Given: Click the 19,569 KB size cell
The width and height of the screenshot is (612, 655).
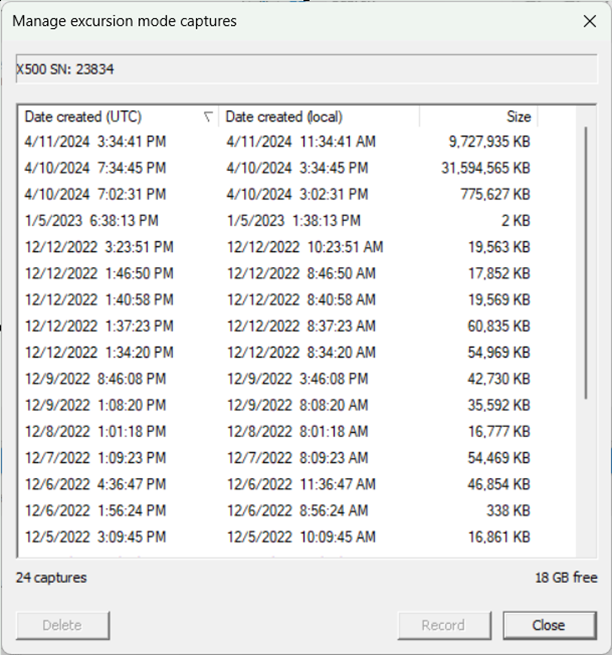Looking at the screenshot, I should (499, 300).
